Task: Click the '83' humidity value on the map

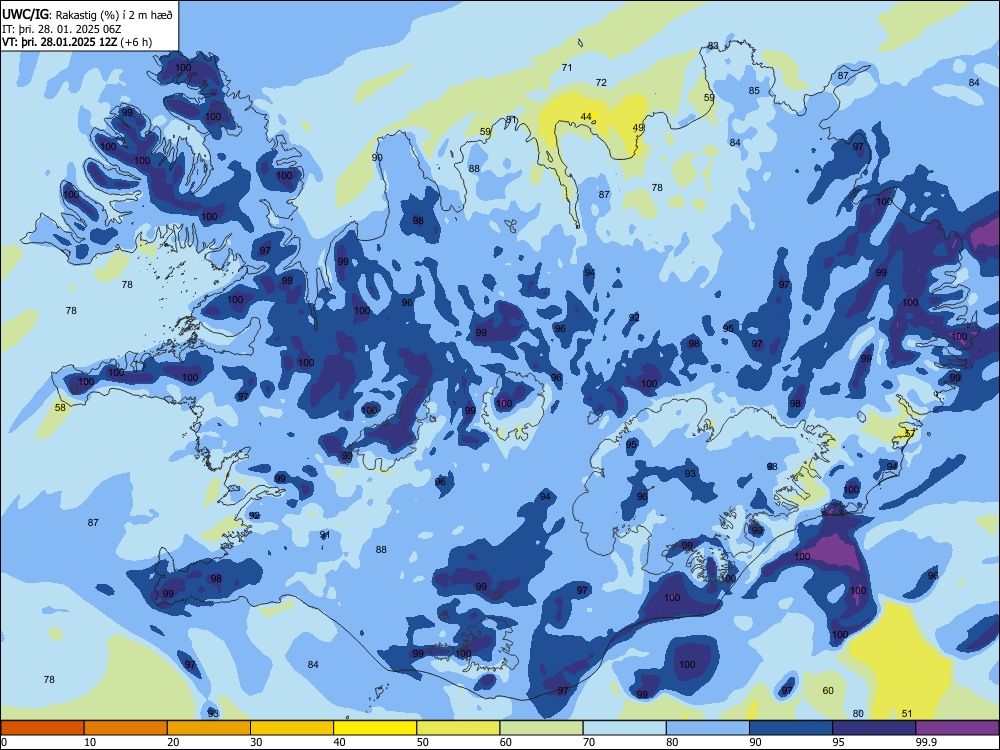Action: [713, 46]
